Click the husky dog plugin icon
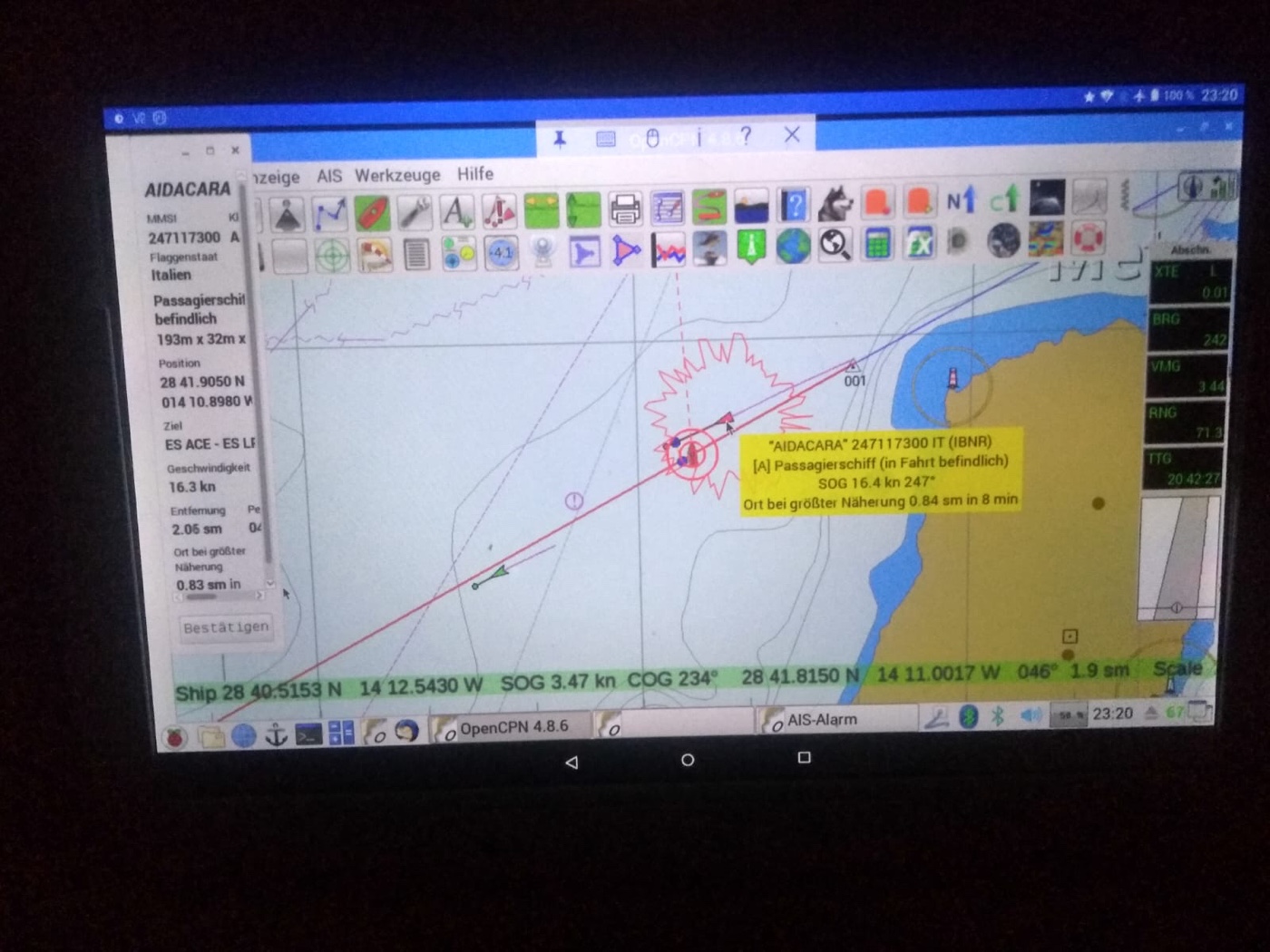This screenshot has height=952, width=1270. click(835, 204)
